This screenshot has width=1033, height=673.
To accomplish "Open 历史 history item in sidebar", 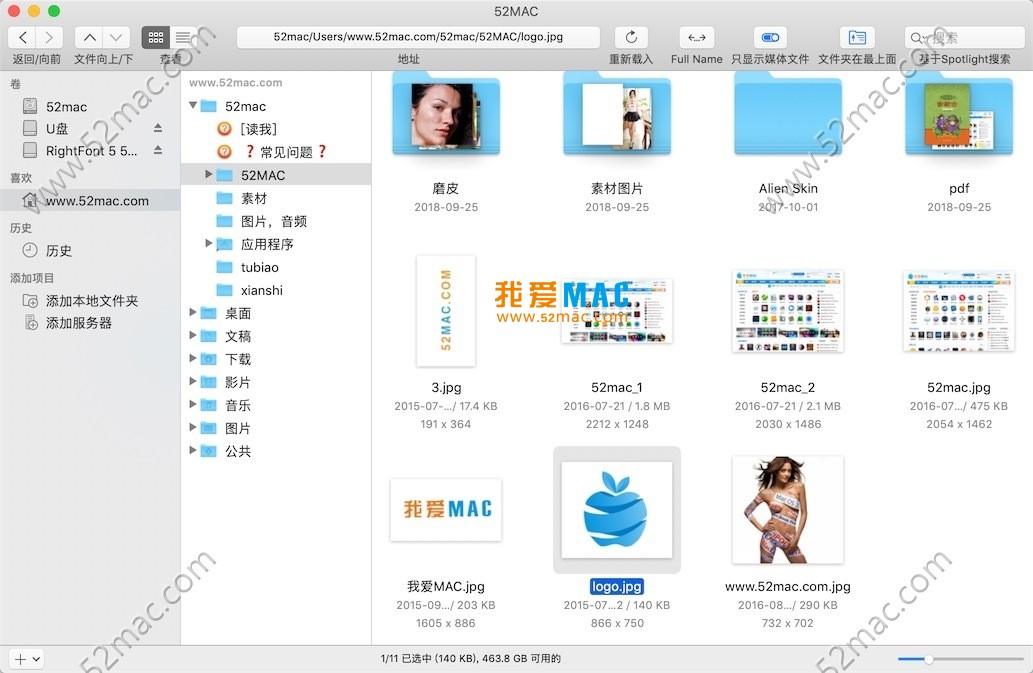I will (47, 250).
